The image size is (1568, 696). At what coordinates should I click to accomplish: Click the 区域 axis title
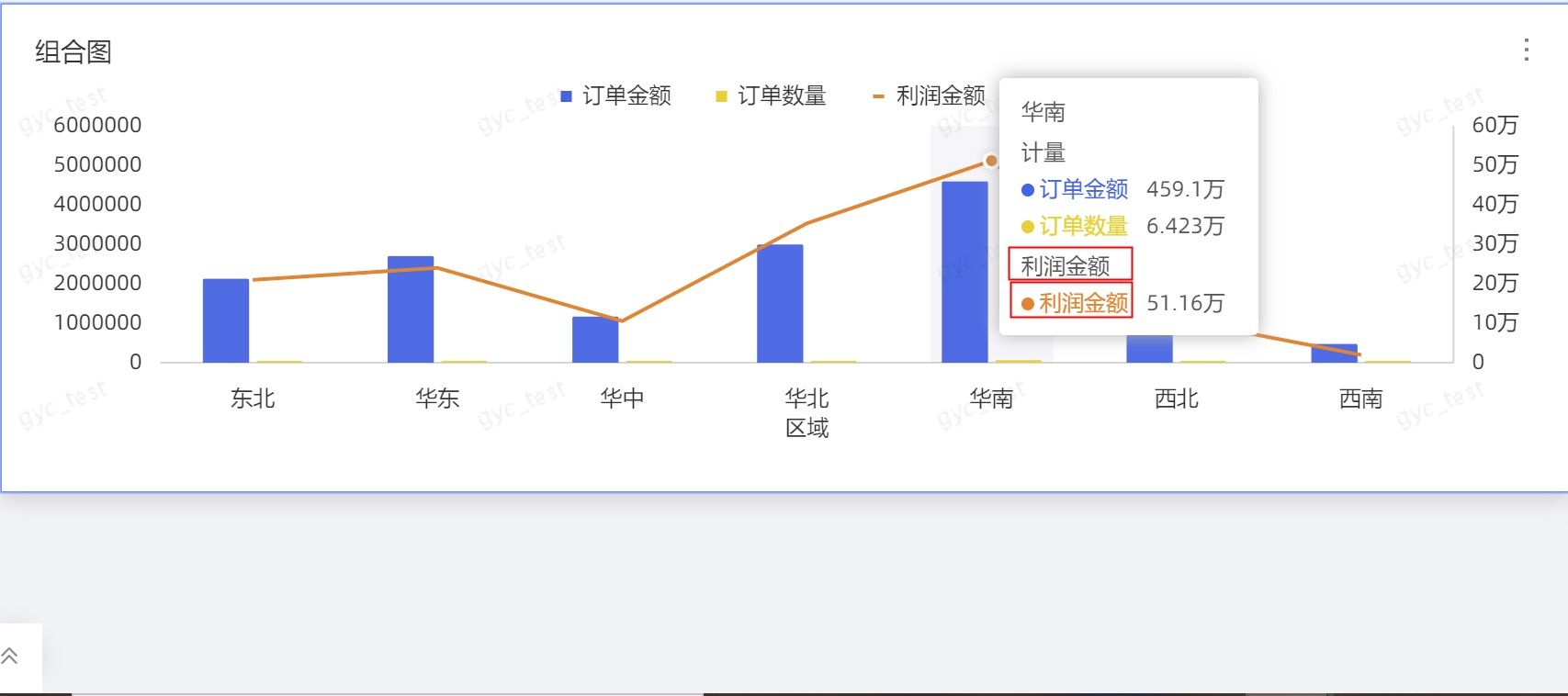coord(807,428)
